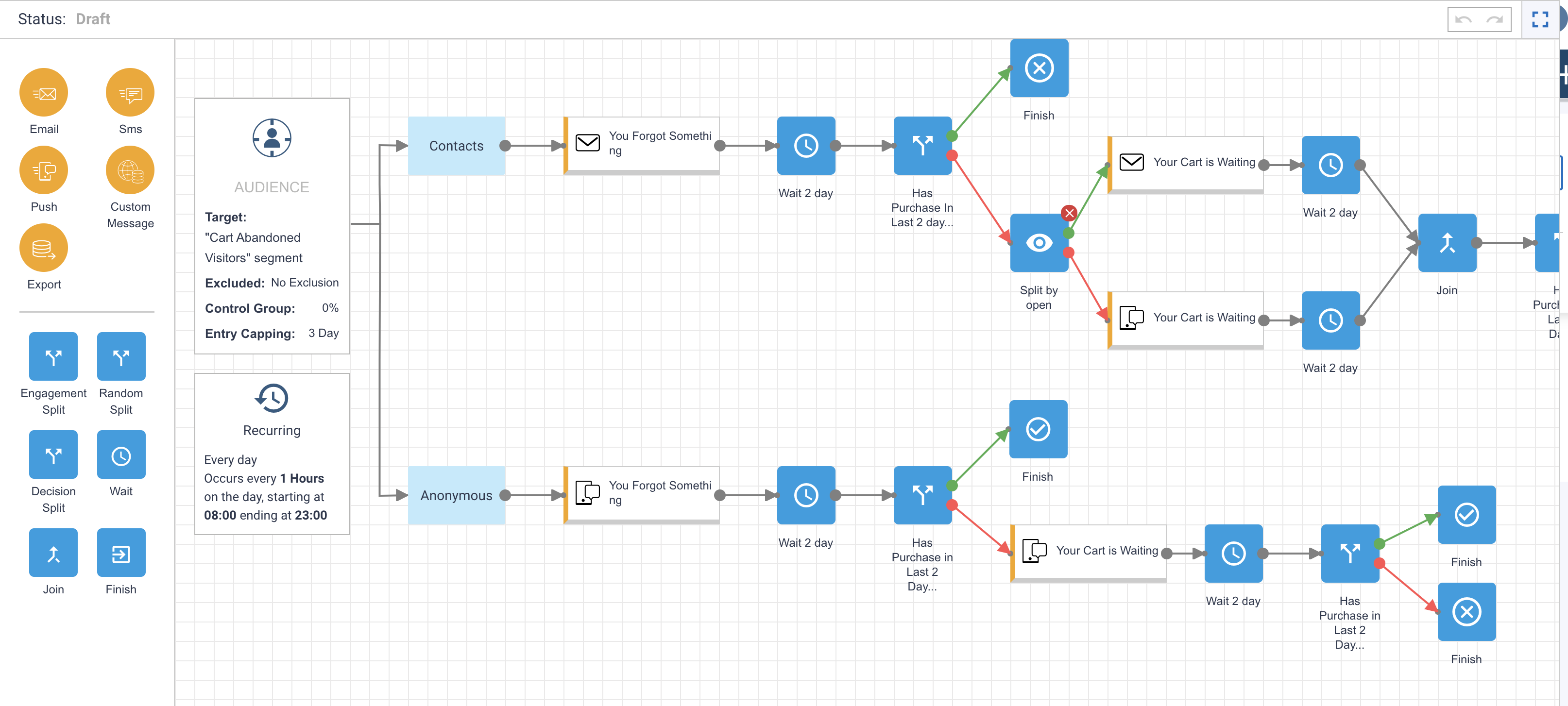Remove Split by open via red X

pos(1069,213)
